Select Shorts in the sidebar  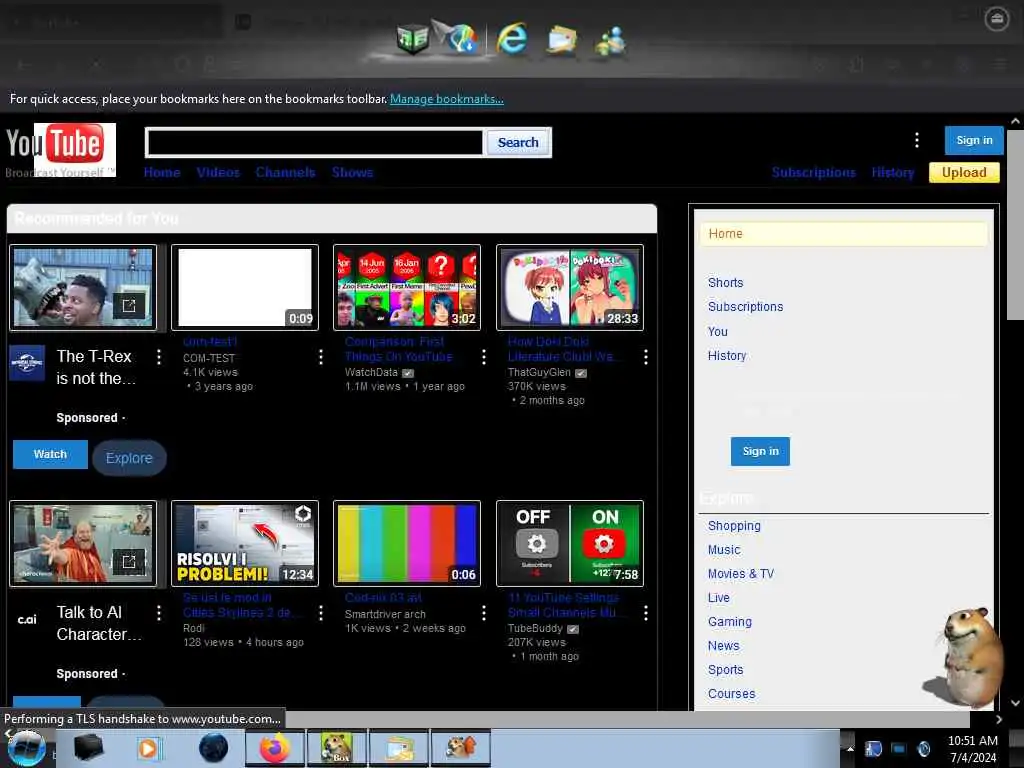tap(726, 283)
